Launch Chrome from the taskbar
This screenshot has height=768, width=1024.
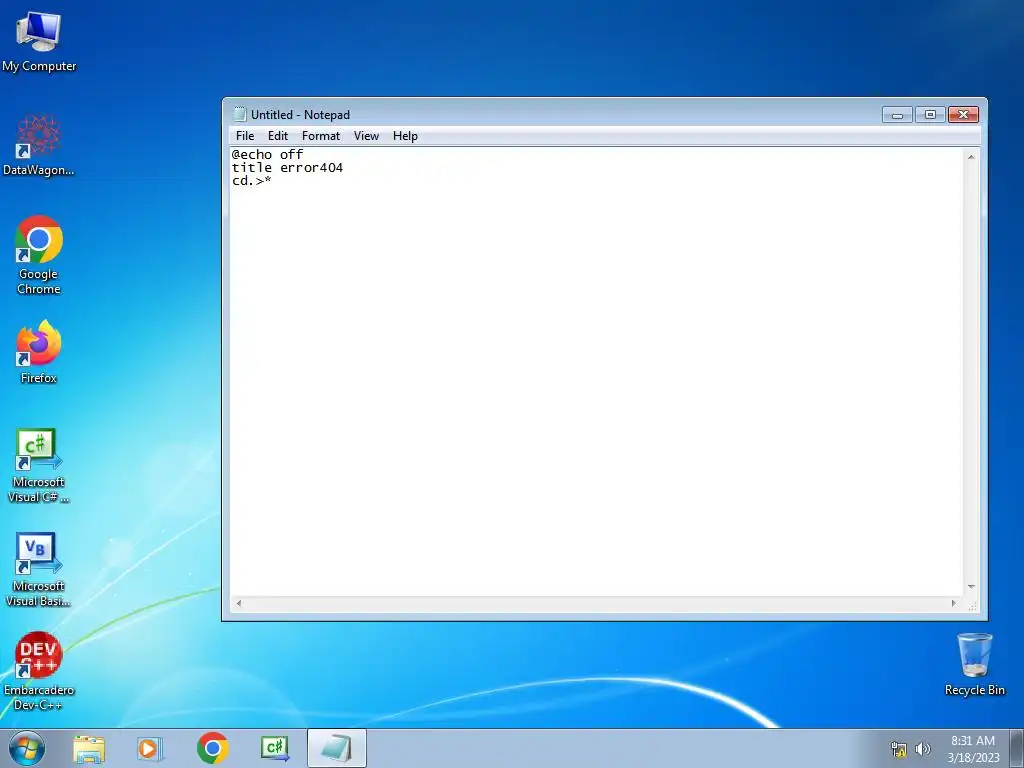212,748
